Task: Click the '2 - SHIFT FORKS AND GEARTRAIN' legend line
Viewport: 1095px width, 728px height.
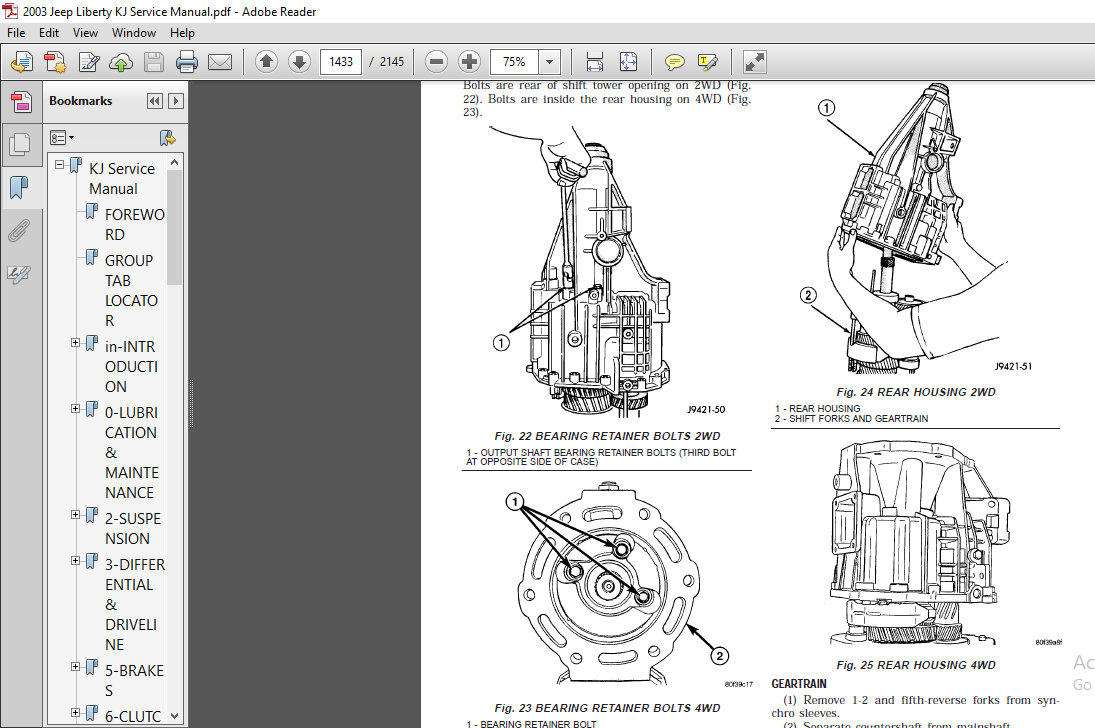Action: tap(851, 418)
